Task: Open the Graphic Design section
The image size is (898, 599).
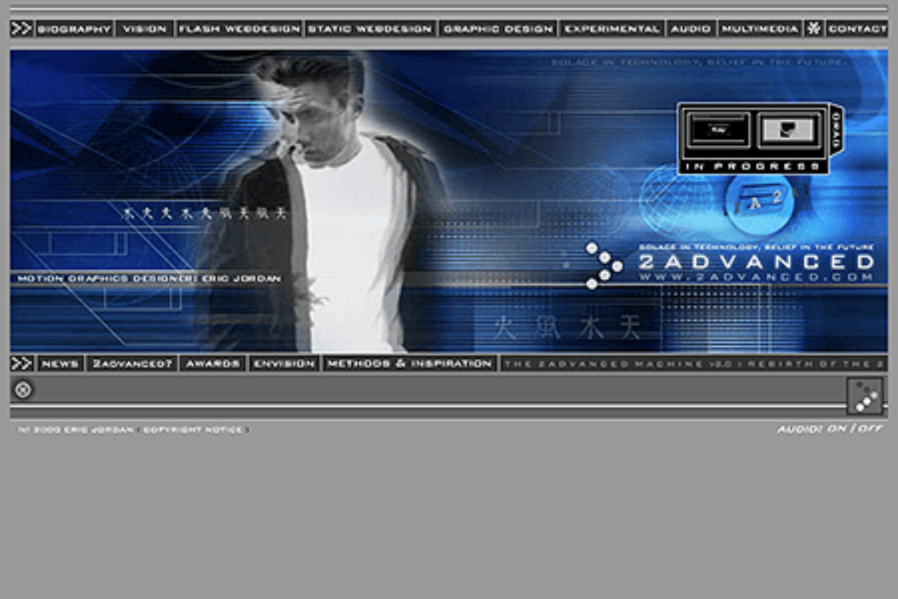Action: tap(498, 29)
